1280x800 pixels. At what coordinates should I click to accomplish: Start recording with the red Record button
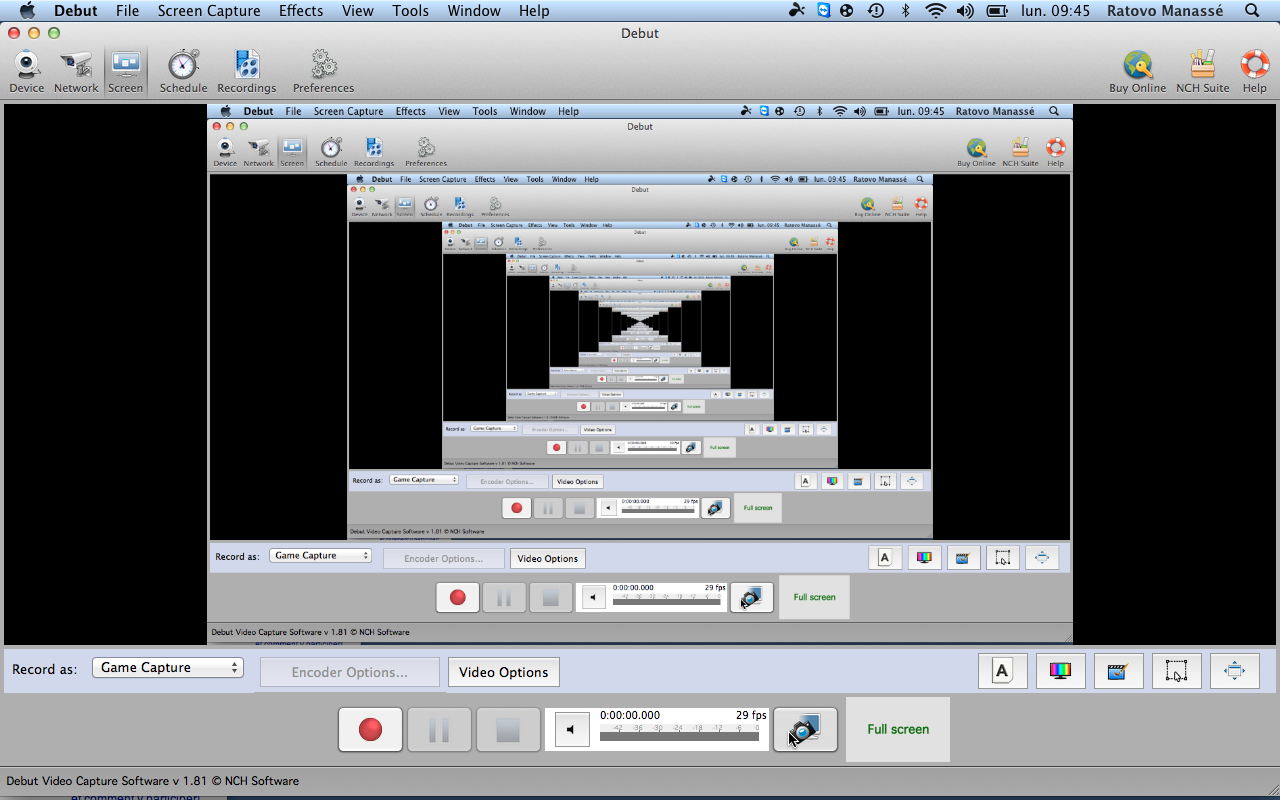[x=370, y=730]
